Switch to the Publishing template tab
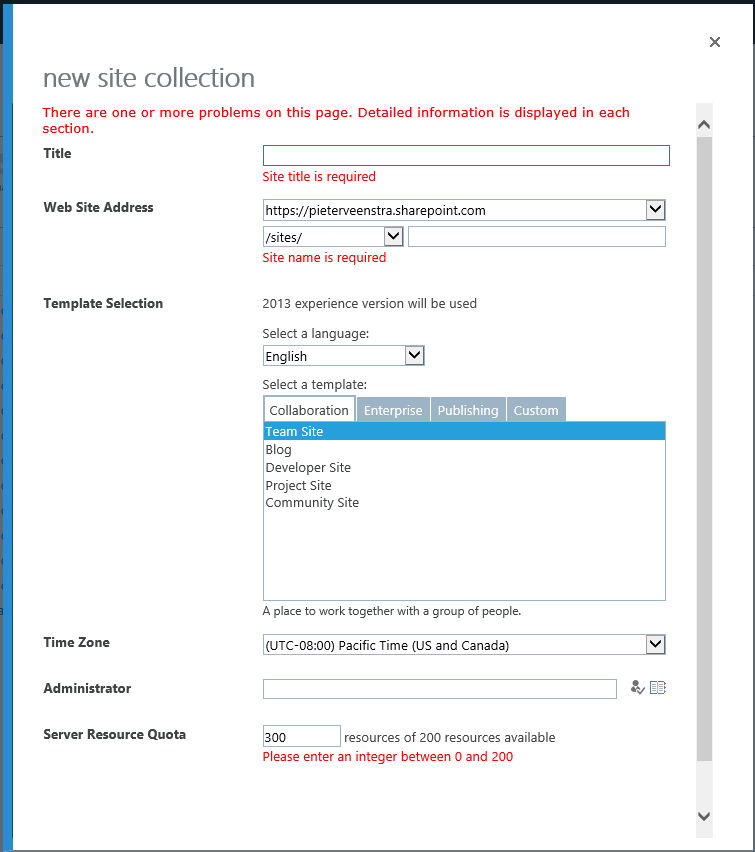 pyautogui.click(x=468, y=410)
